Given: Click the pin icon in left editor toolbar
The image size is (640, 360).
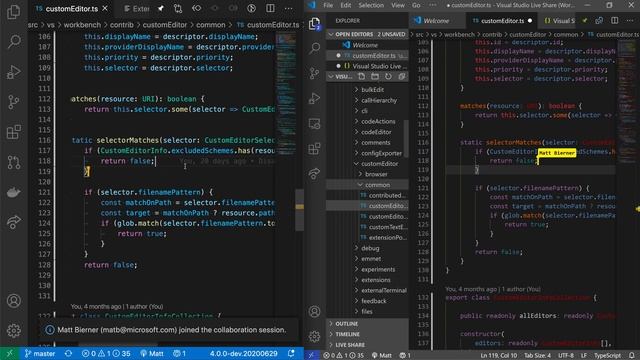Looking at the screenshot, I should coord(161,9).
